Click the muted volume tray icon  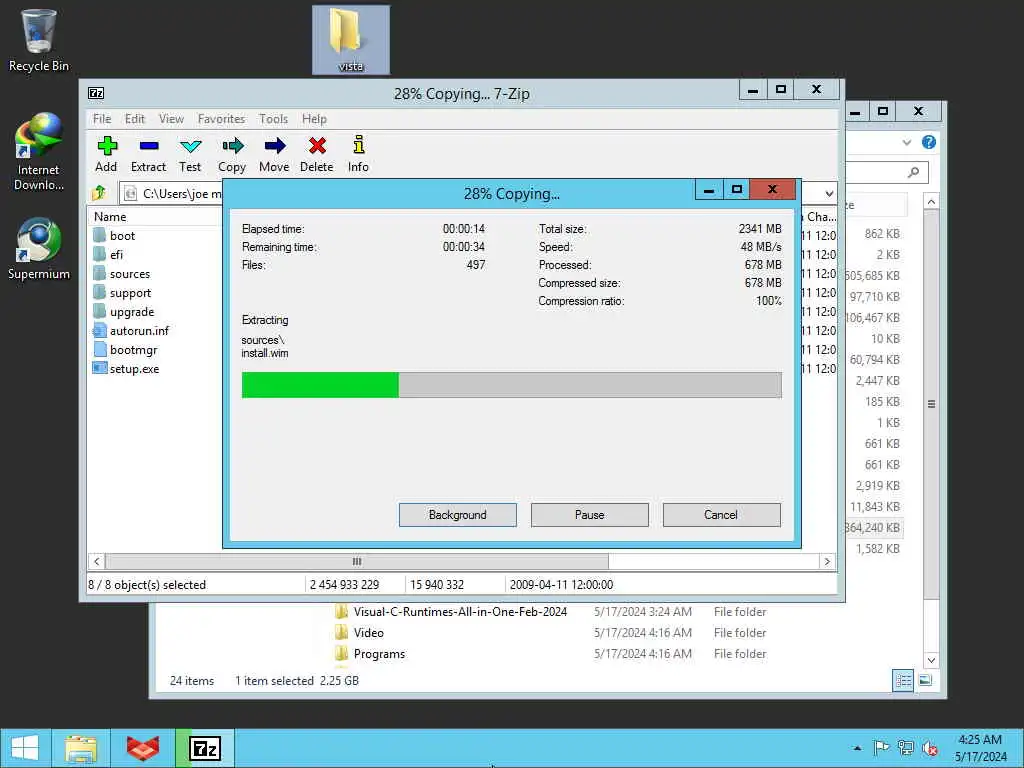point(930,748)
